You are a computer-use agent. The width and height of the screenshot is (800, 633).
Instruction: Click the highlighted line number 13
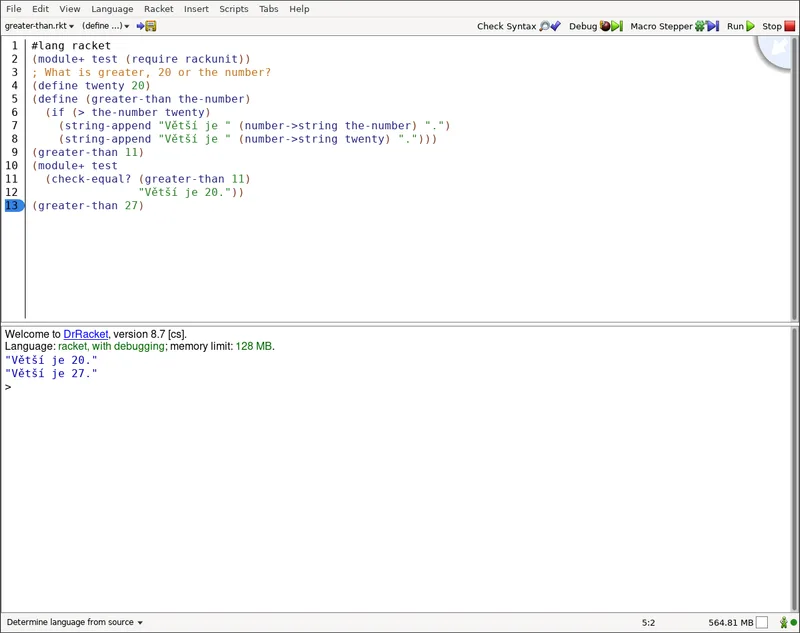pos(13,206)
